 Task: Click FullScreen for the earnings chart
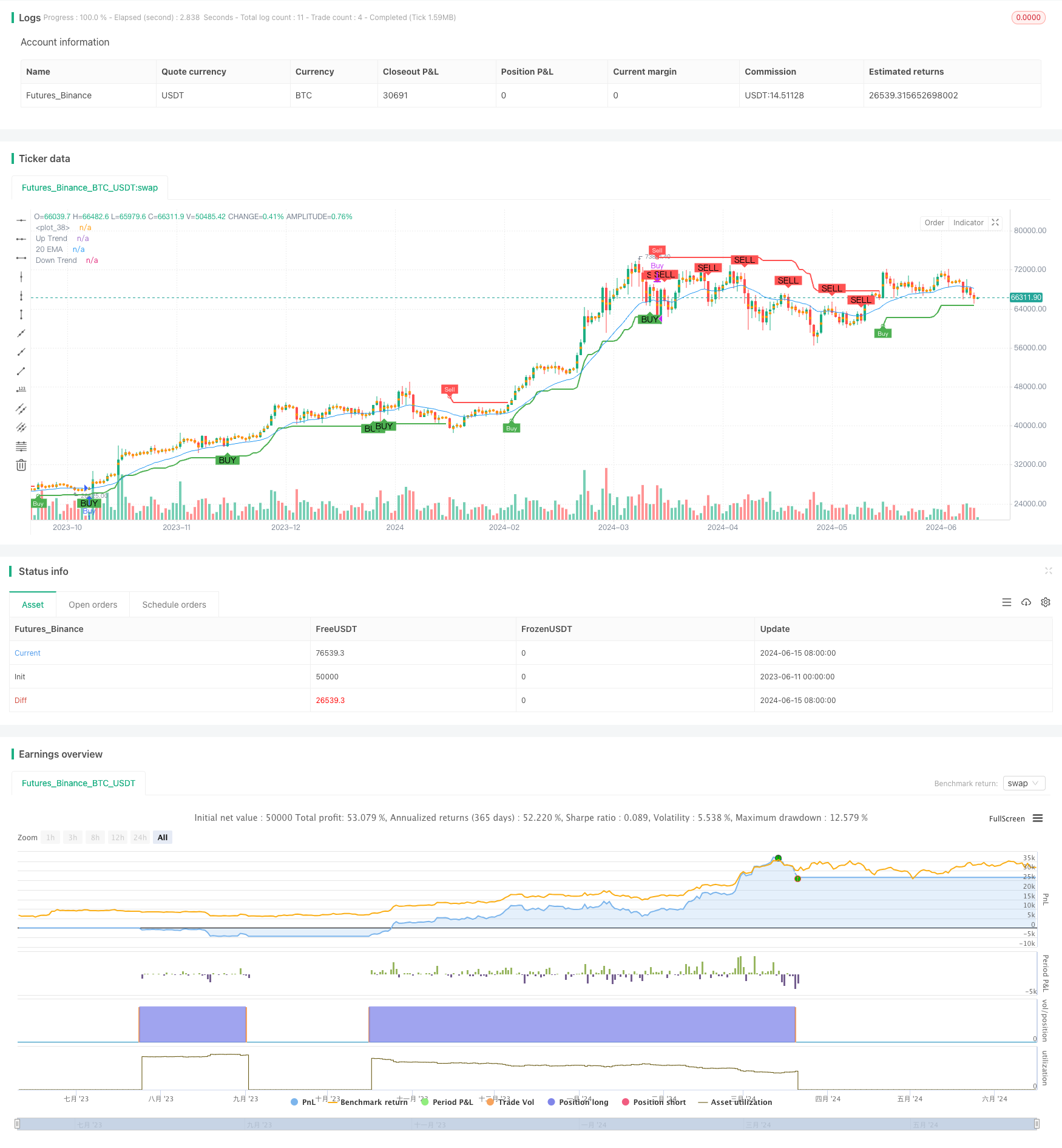point(1007,819)
